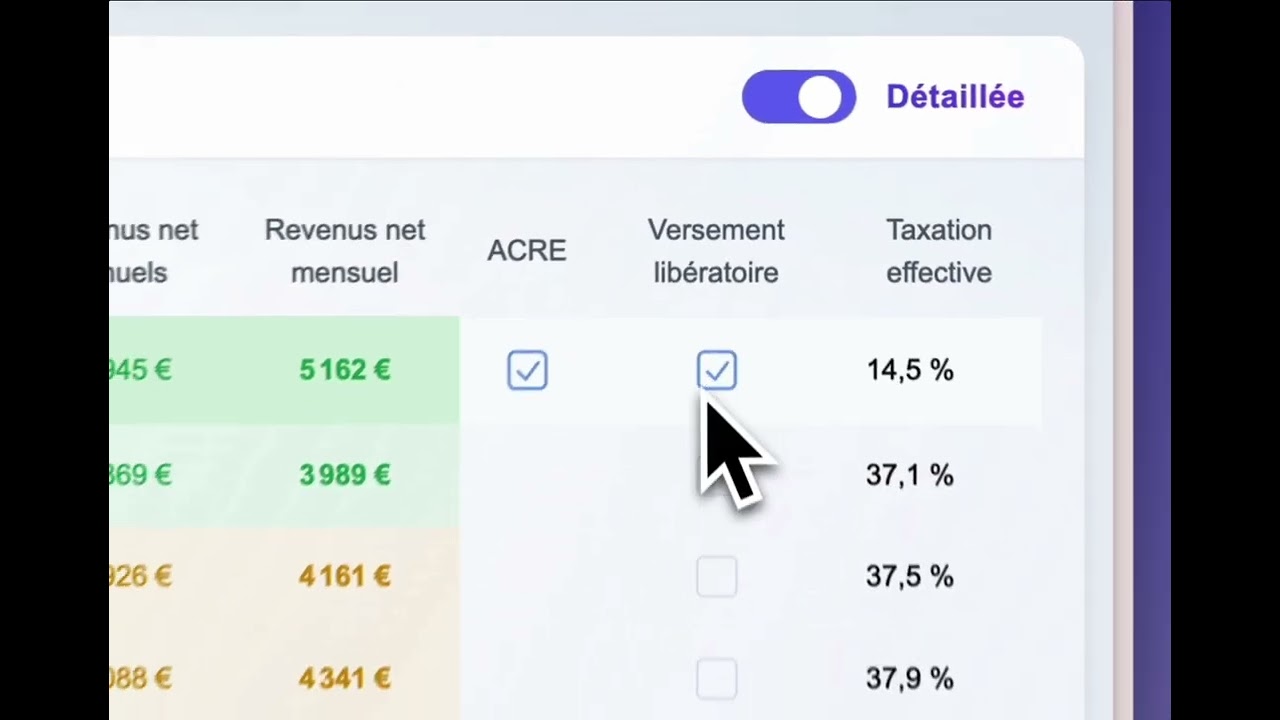Click the Versement libératoire column header
Screen dimensions: 1280x720
click(716, 251)
